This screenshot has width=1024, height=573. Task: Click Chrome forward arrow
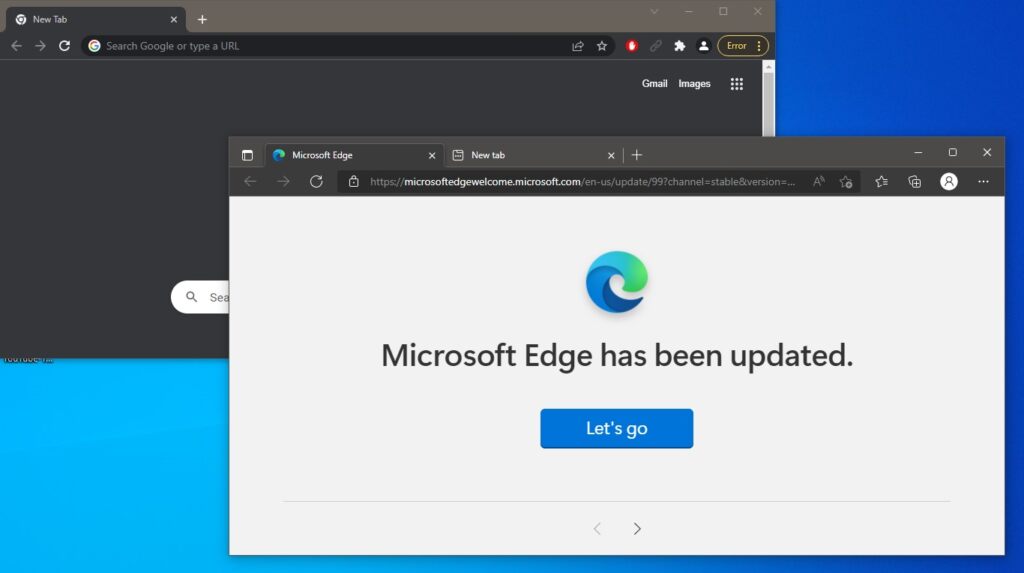tap(40, 46)
